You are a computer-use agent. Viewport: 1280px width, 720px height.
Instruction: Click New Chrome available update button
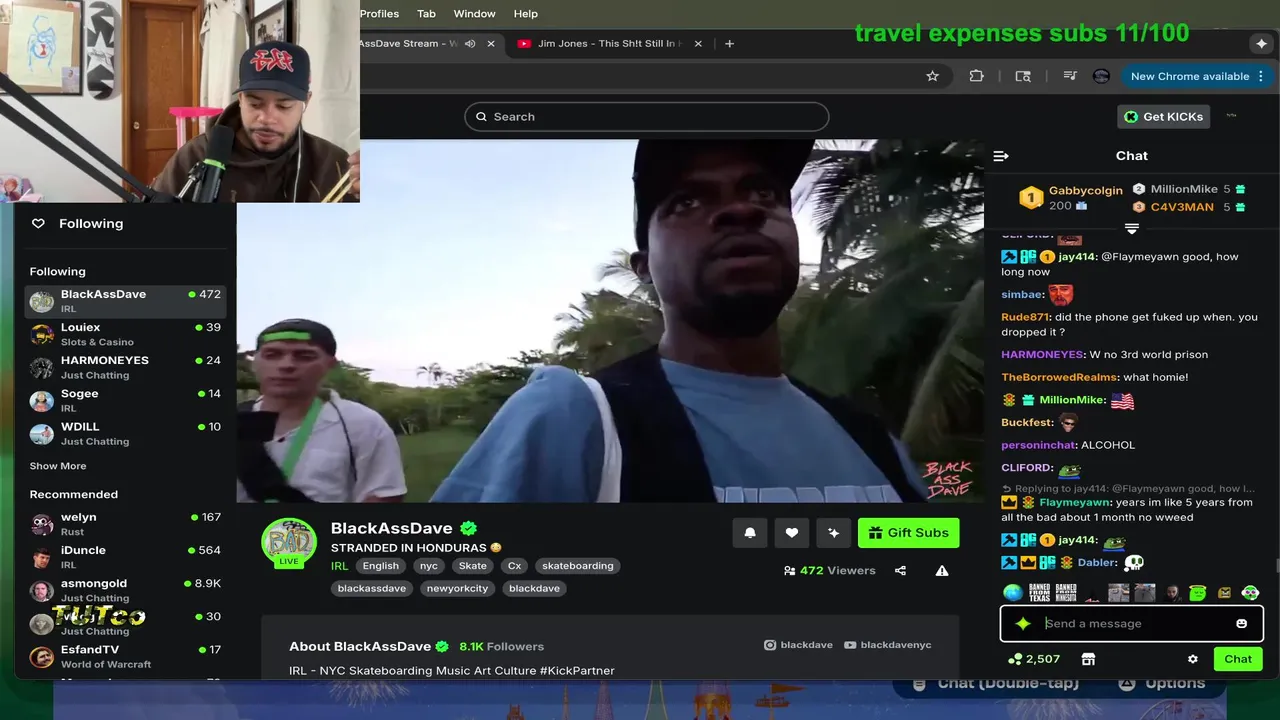(x=1195, y=76)
